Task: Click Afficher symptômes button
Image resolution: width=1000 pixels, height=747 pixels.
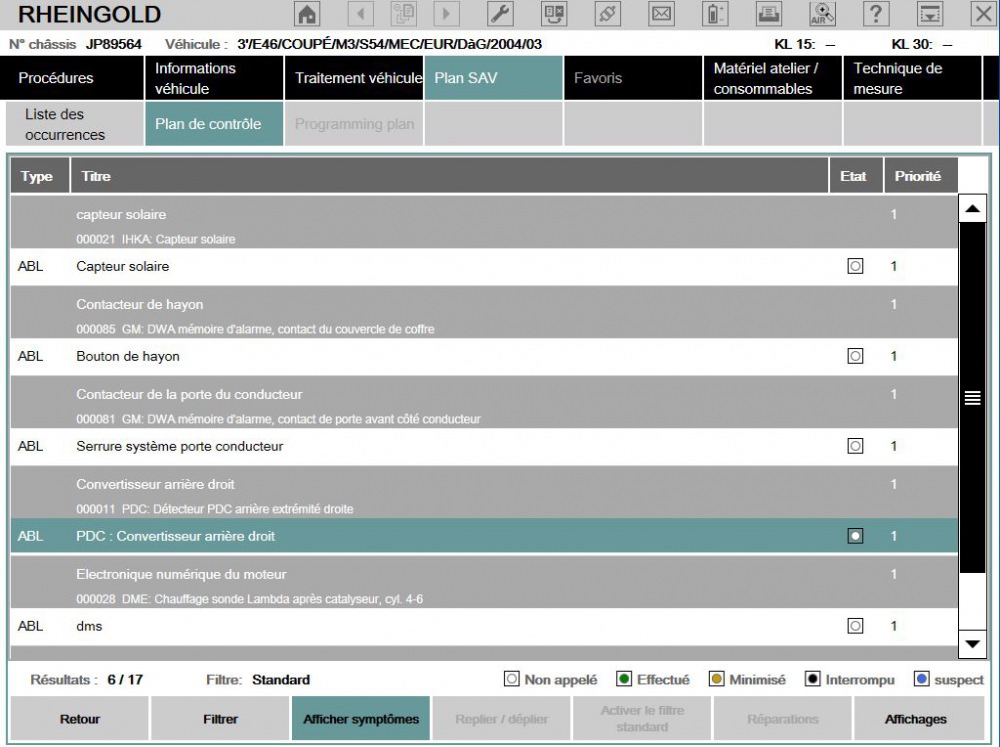Action: point(360,719)
